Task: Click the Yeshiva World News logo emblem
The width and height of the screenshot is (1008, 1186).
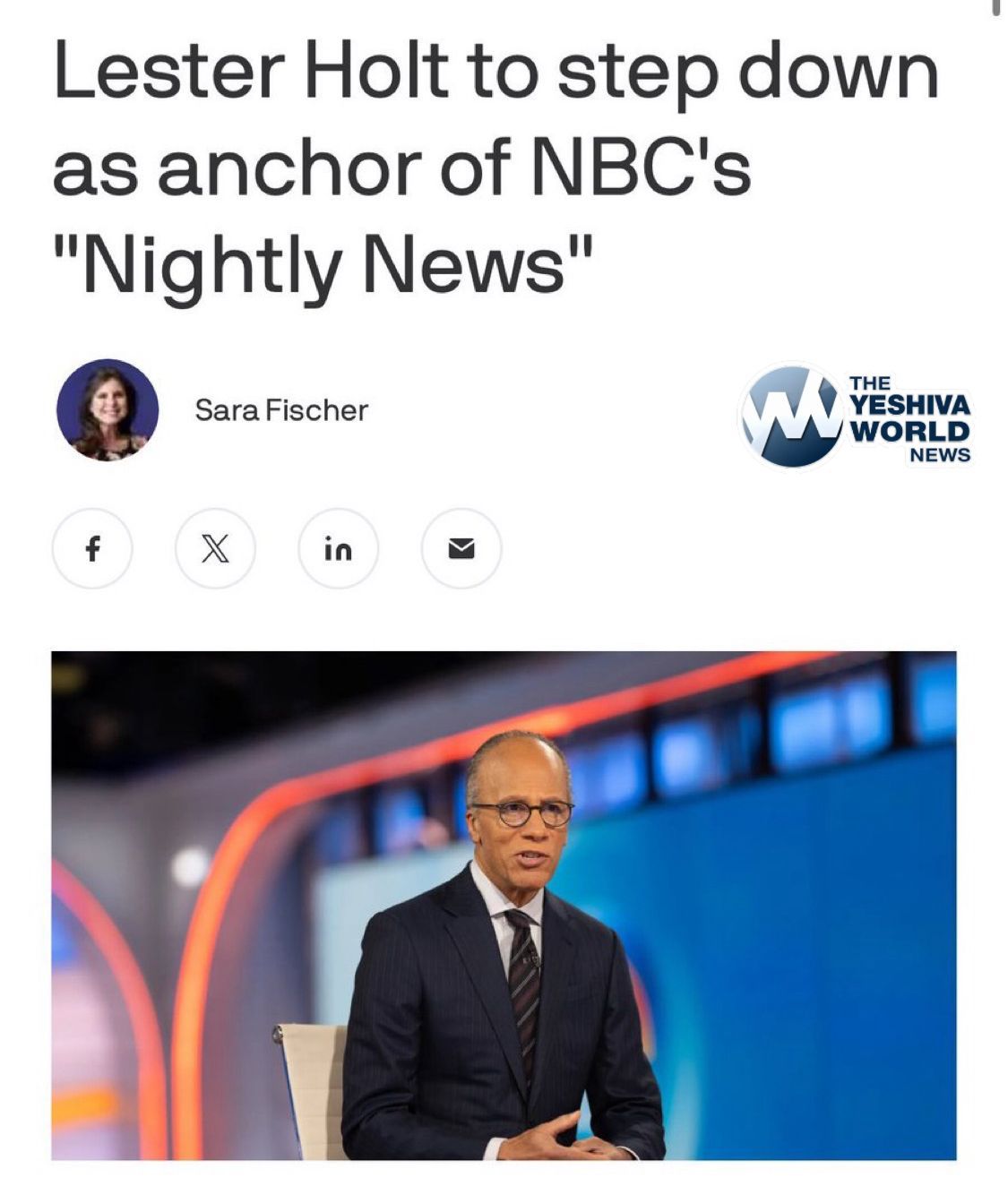Action: click(x=789, y=416)
